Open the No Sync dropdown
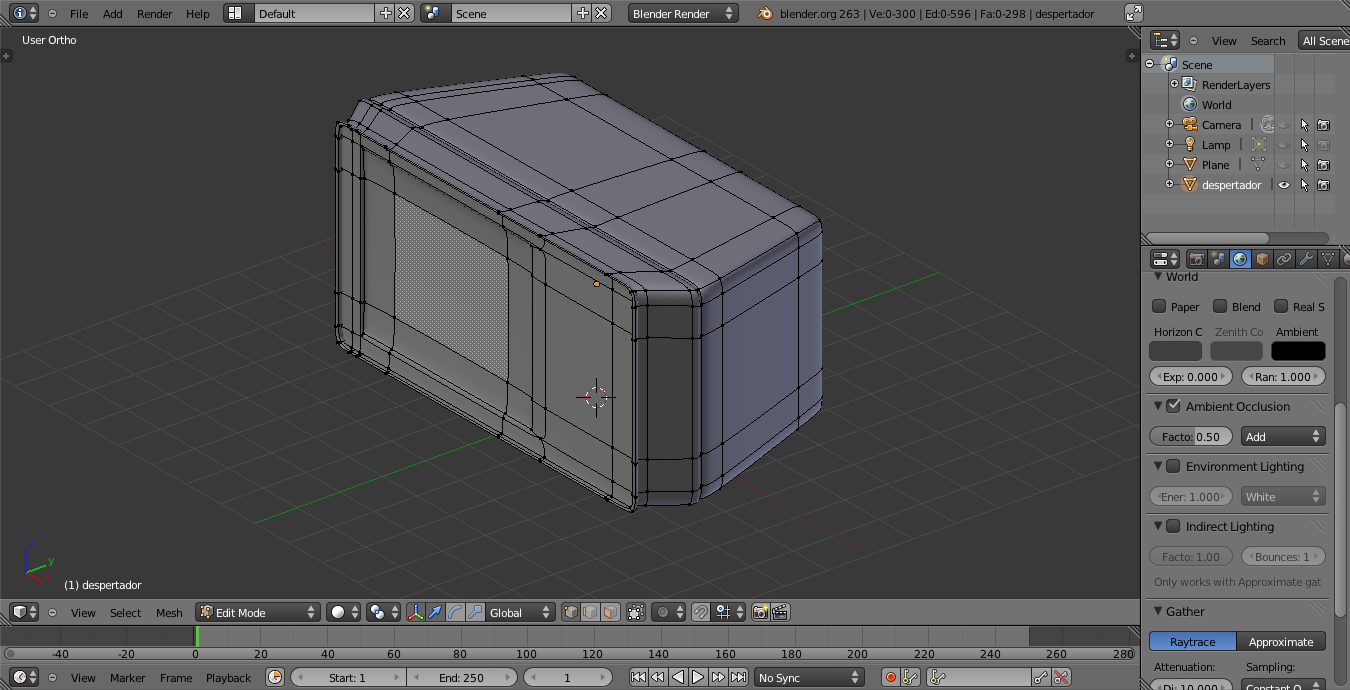The image size is (1350, 690). coord(810,677)
